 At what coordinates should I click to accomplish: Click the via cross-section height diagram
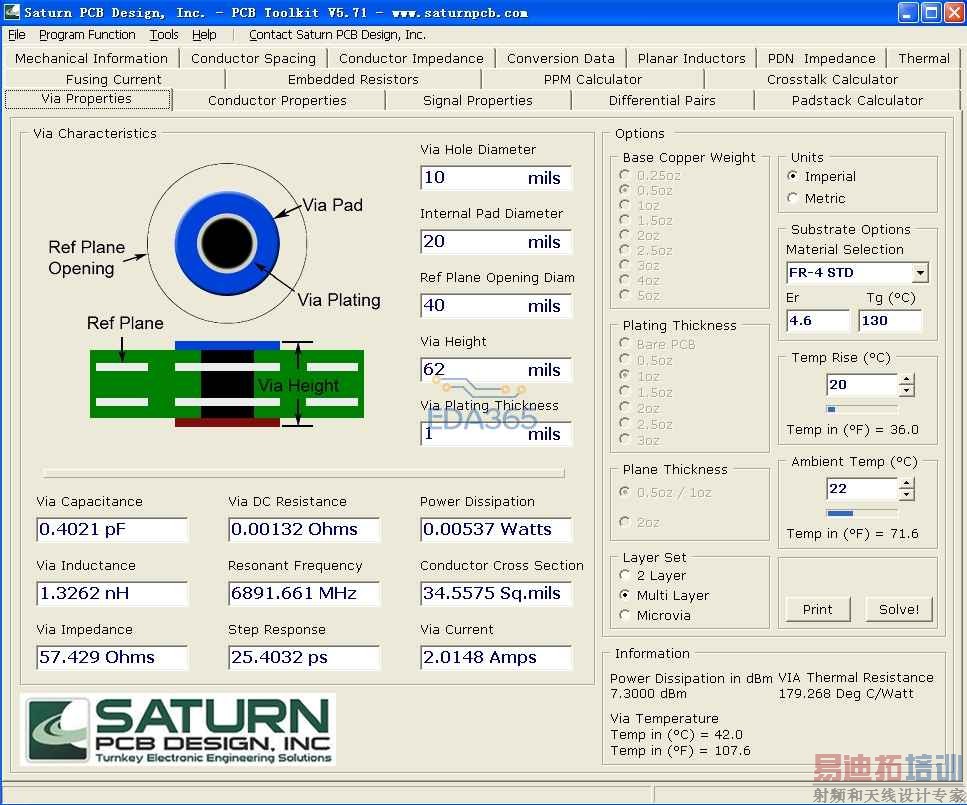(x=227, y=384)
